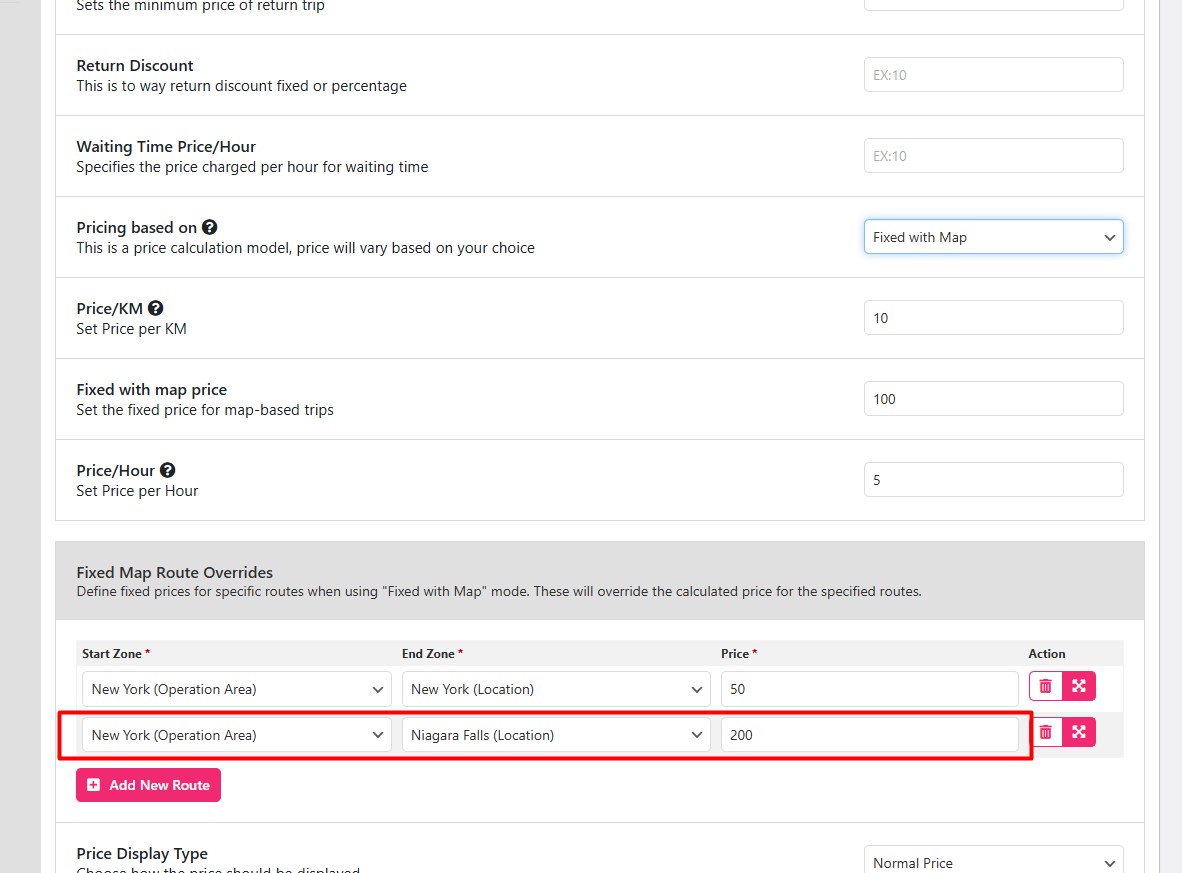1182x873 pixels.
Task: Select the Fixed with map price field
Action: tap(993, 399)
